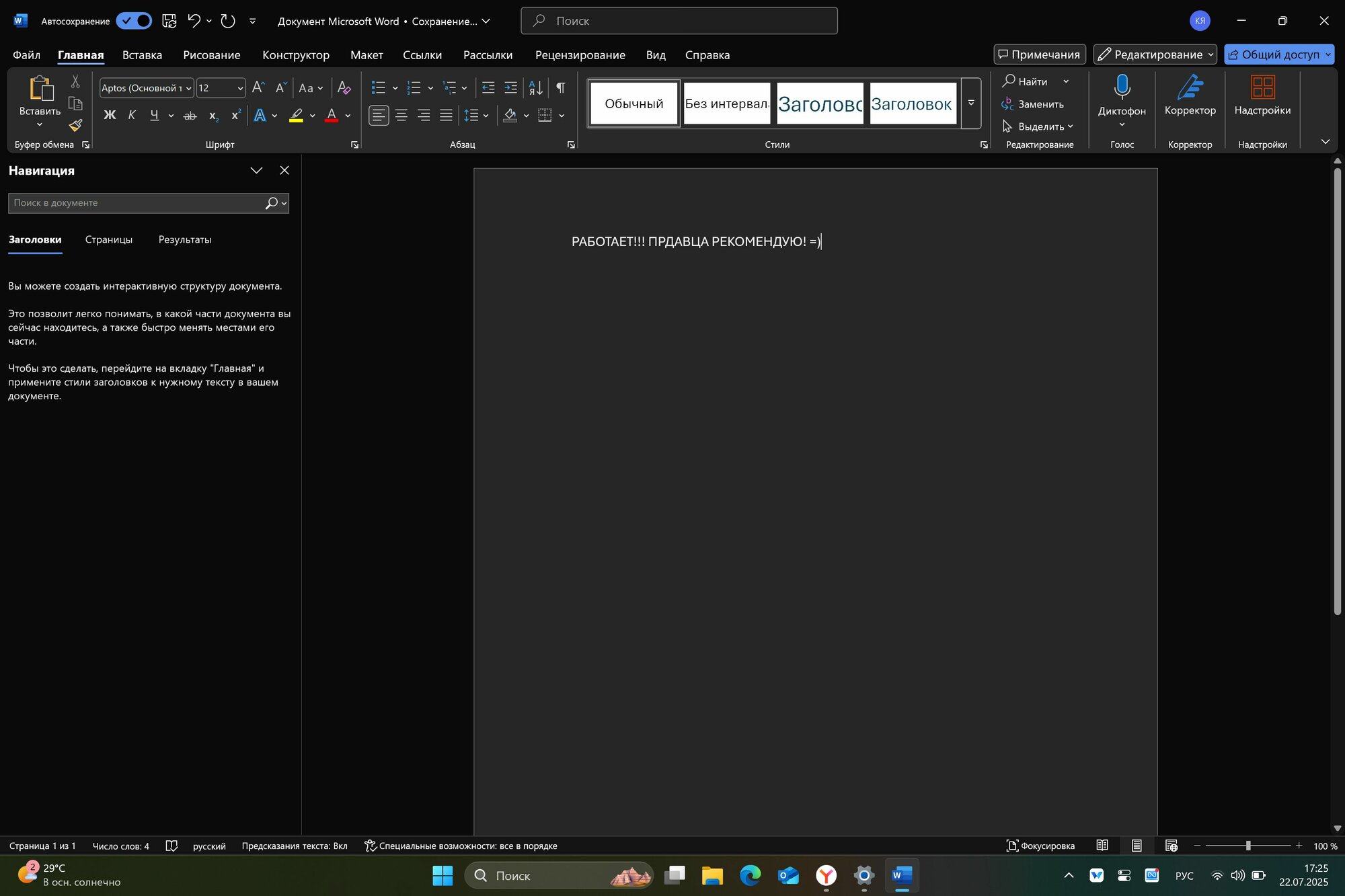Screen dimensions: 1345x896
Task: Click the Примечания comments button
Action: click(x=1040, y=54)
